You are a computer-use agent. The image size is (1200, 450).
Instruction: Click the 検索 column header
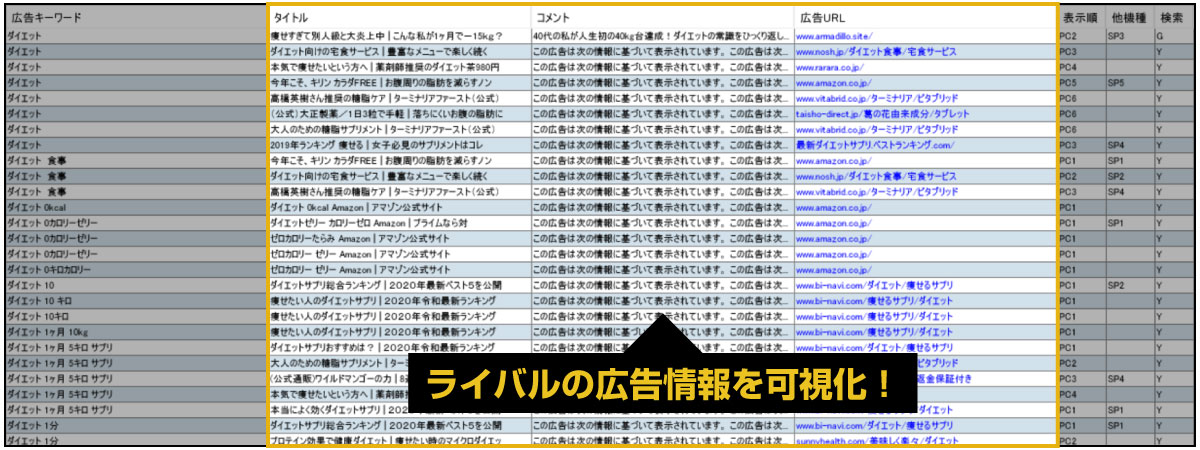(1174, 19)
